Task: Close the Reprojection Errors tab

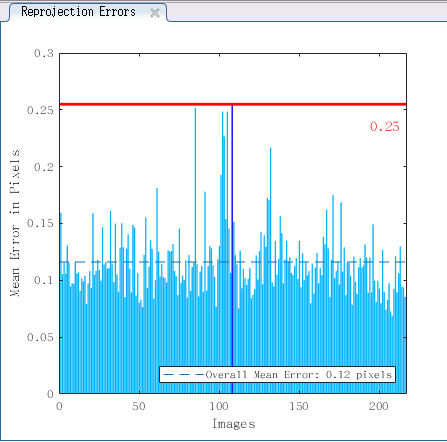Action: [x=155, y=13]
